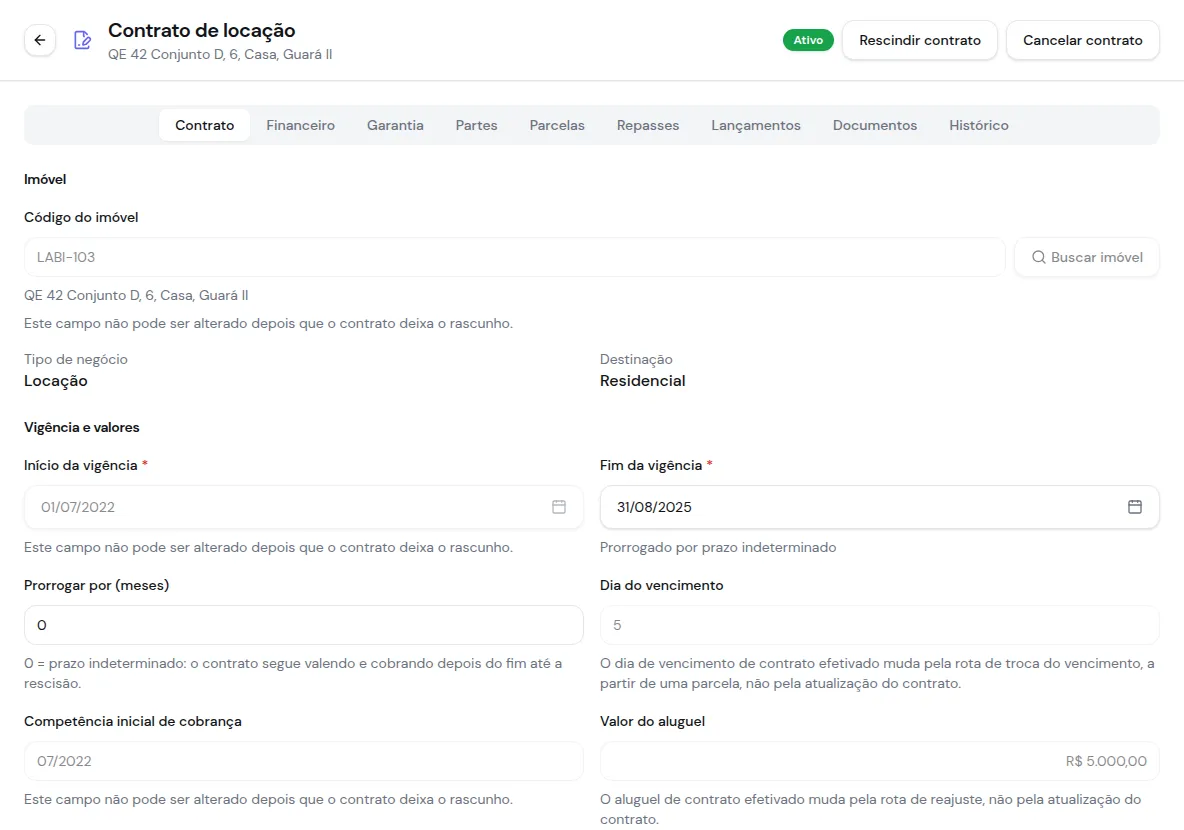Open the Histórico tab
This screenshot has height=830, width=1184.
(x=979, y=125)
